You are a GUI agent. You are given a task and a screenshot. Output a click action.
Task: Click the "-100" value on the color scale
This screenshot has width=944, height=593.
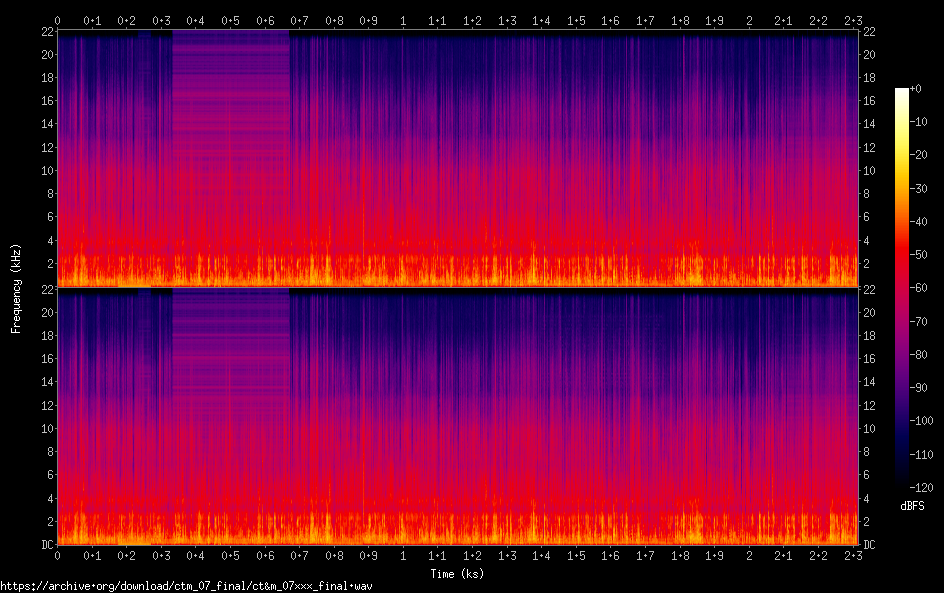click(x=922, y=421)
